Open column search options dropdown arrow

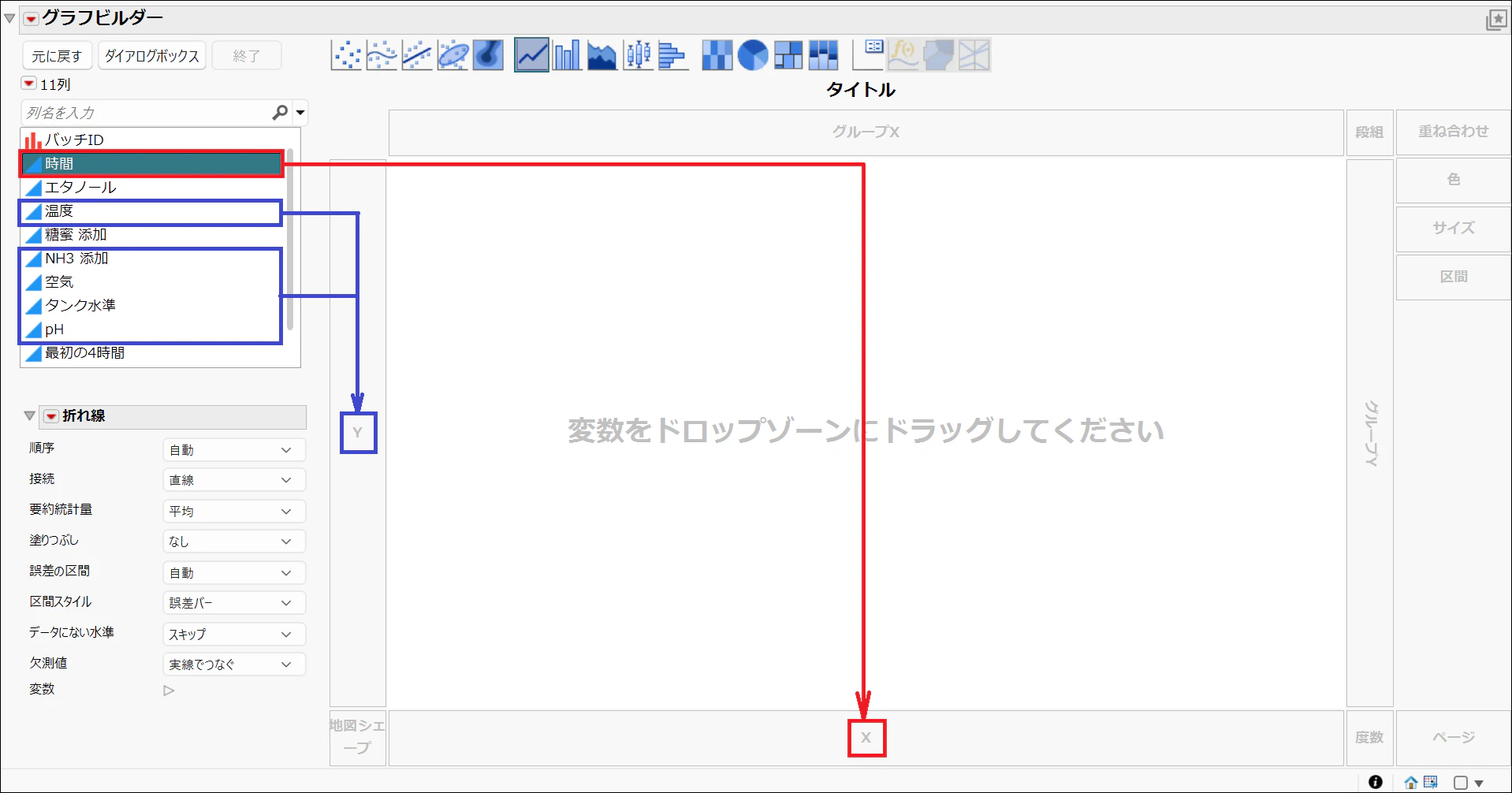[x=300, y=113]
